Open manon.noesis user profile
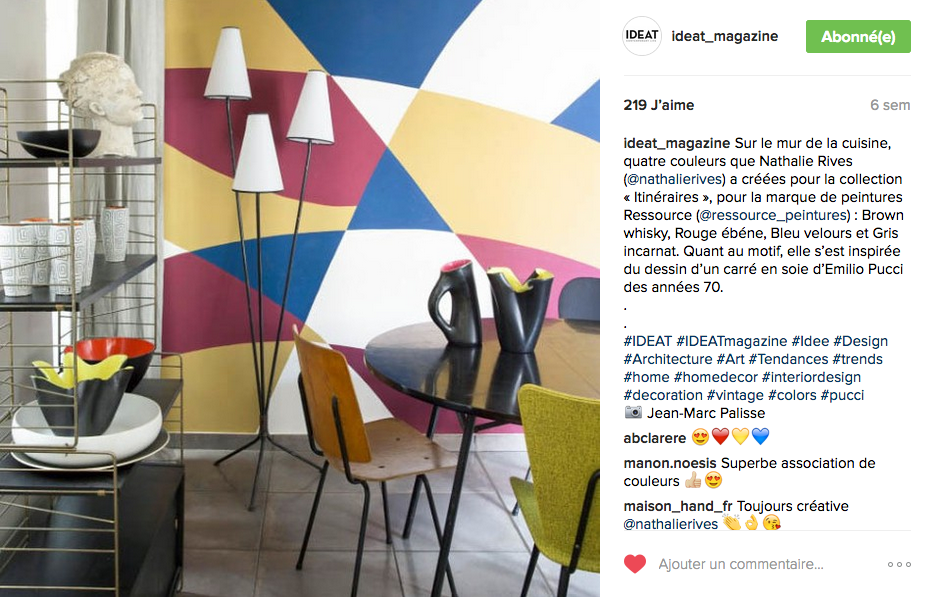 click(x=670, y=463)
